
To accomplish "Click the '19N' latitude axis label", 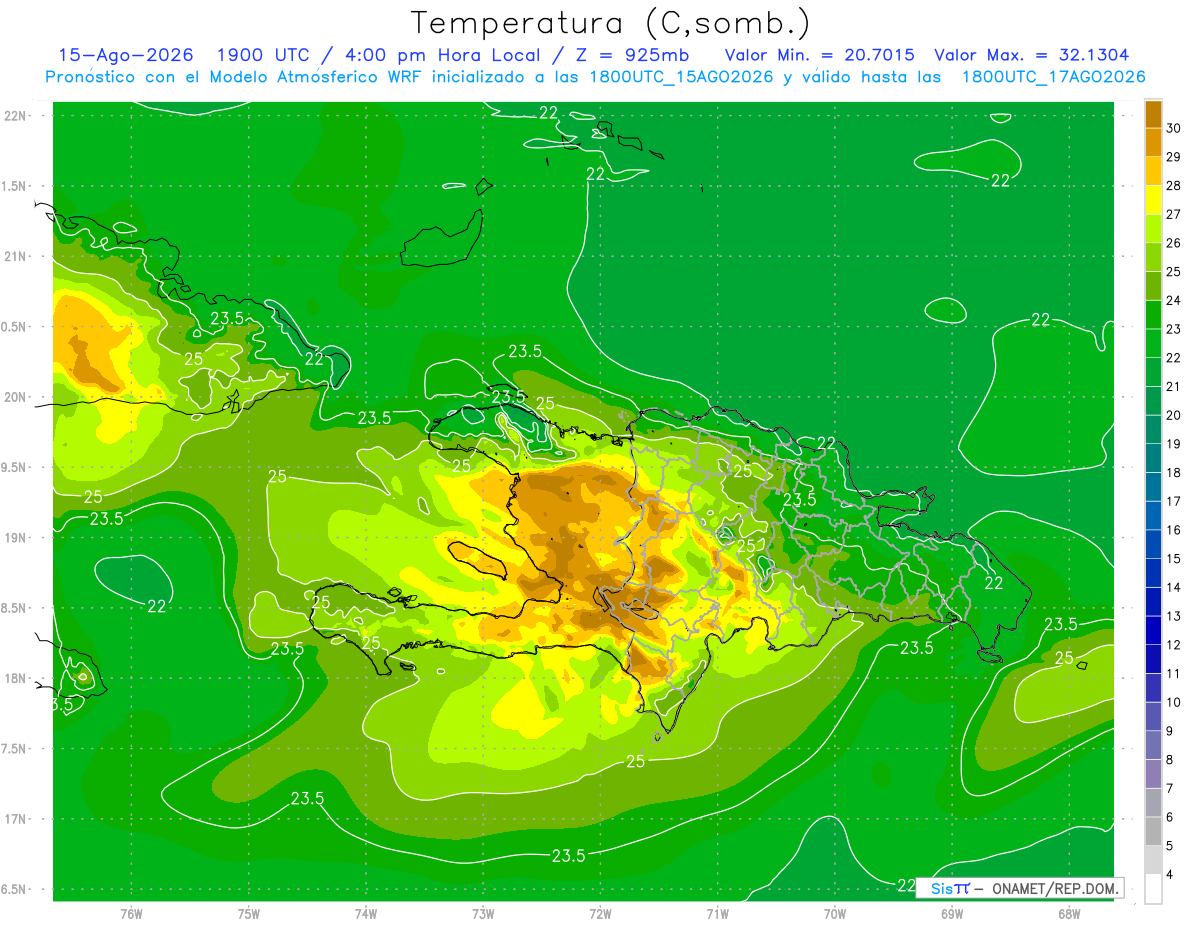I will 14,538.
